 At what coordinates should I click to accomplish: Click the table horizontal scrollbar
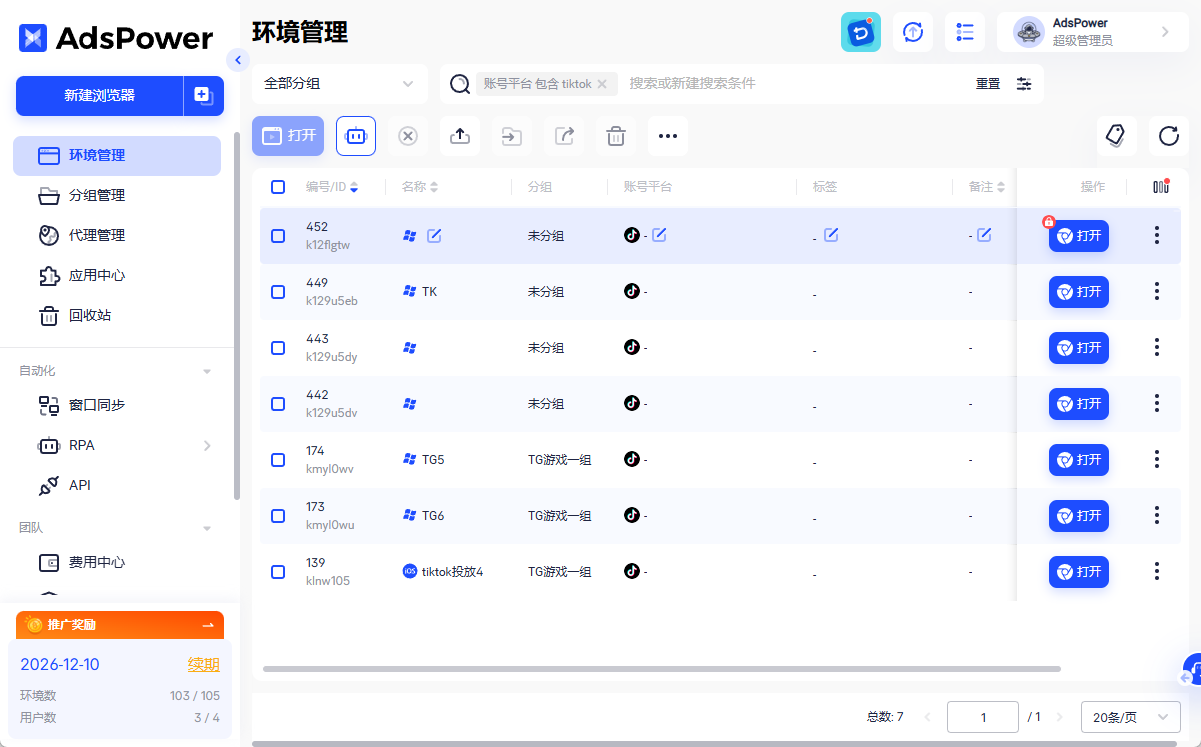point(661,669)
